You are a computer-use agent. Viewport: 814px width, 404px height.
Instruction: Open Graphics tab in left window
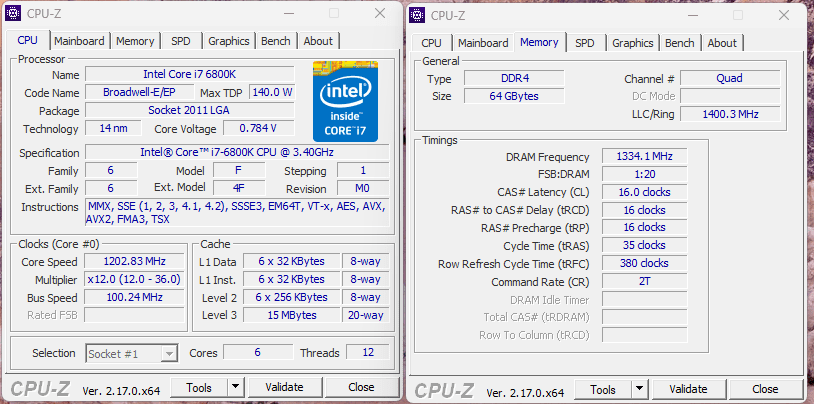(x=229, y=41)
